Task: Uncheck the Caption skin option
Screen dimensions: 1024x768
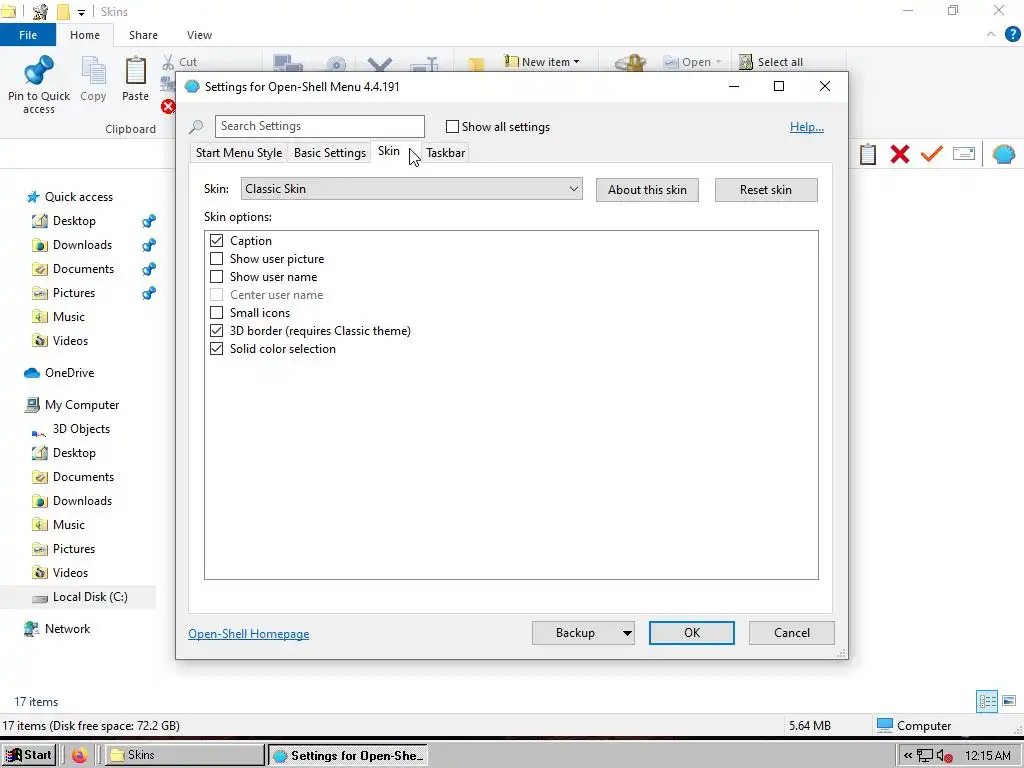Action: coord(216,241)
